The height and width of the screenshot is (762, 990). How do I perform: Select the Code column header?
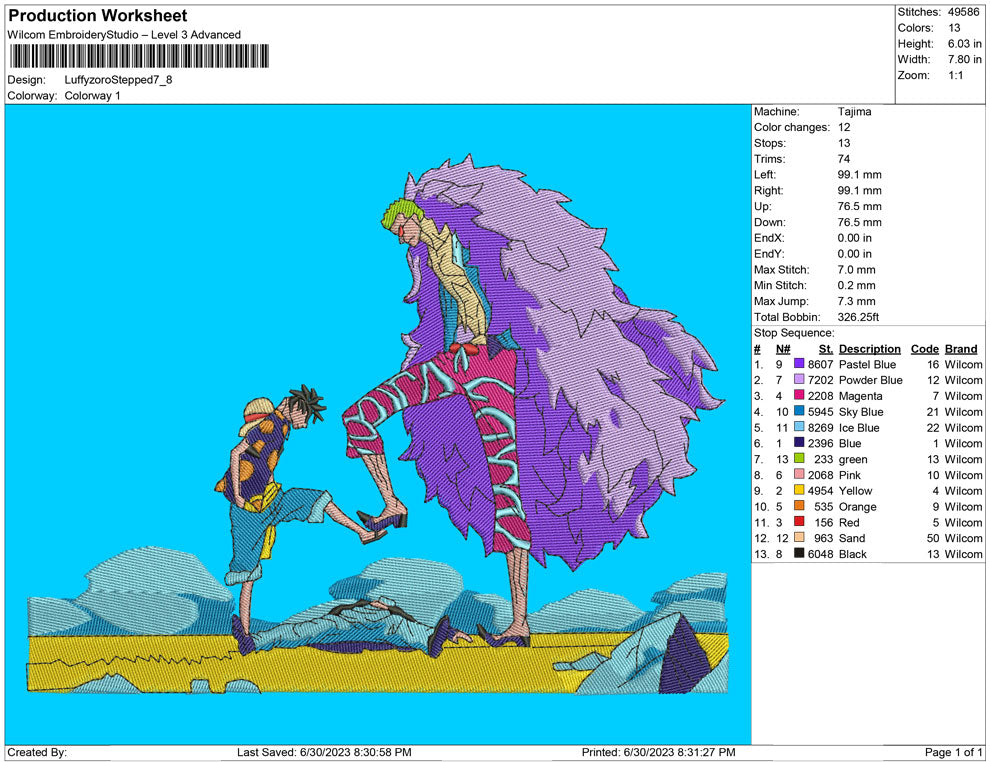924,349
